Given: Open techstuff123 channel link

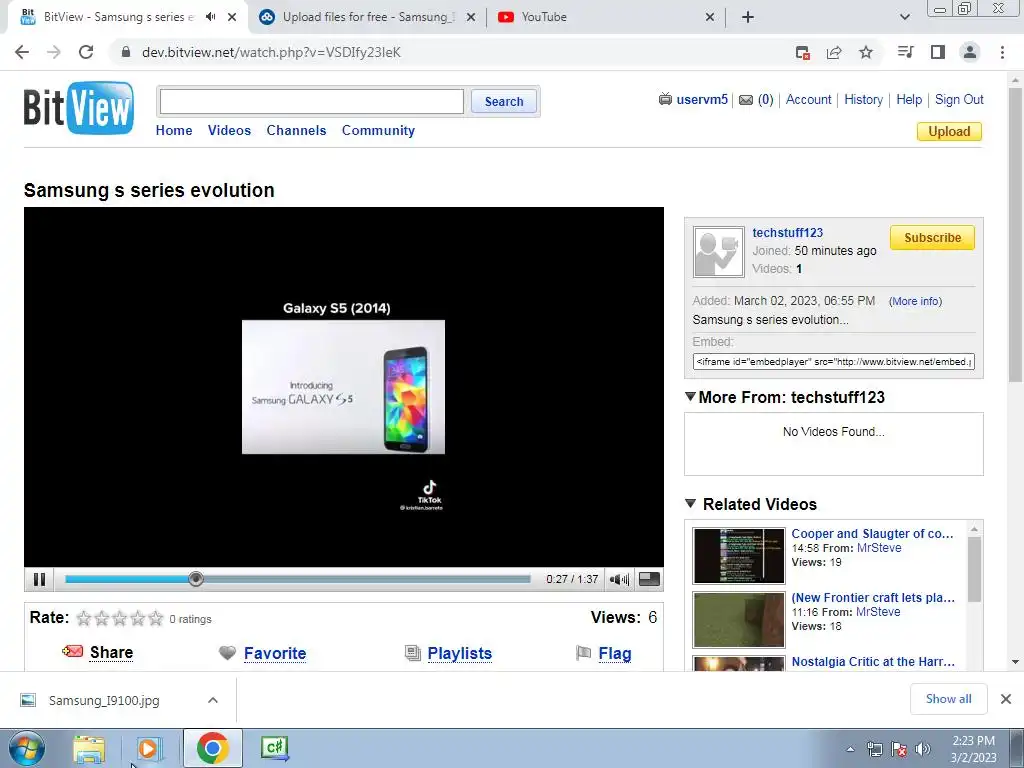Looking at the screenshot, I should tap(788, 232).
